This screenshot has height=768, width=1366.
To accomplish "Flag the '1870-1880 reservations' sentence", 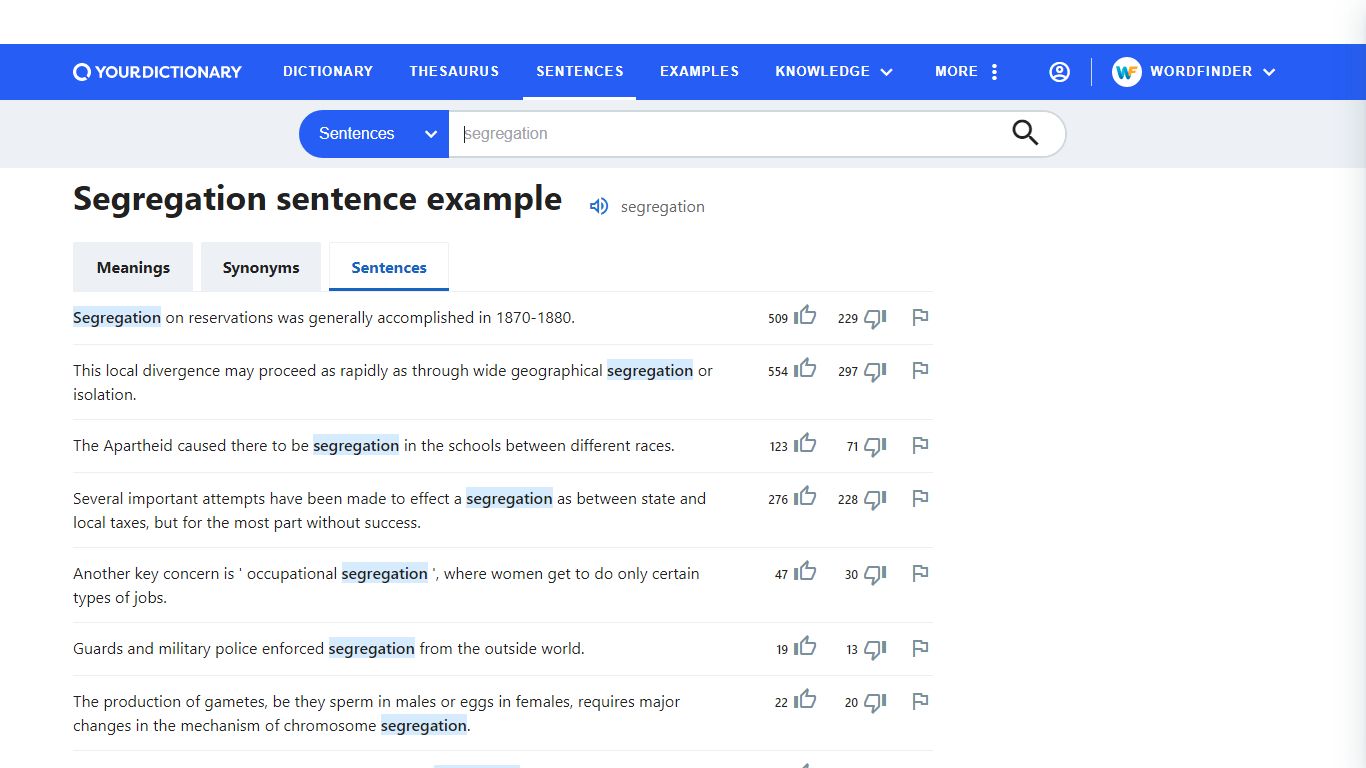I will tap(920, 318).
